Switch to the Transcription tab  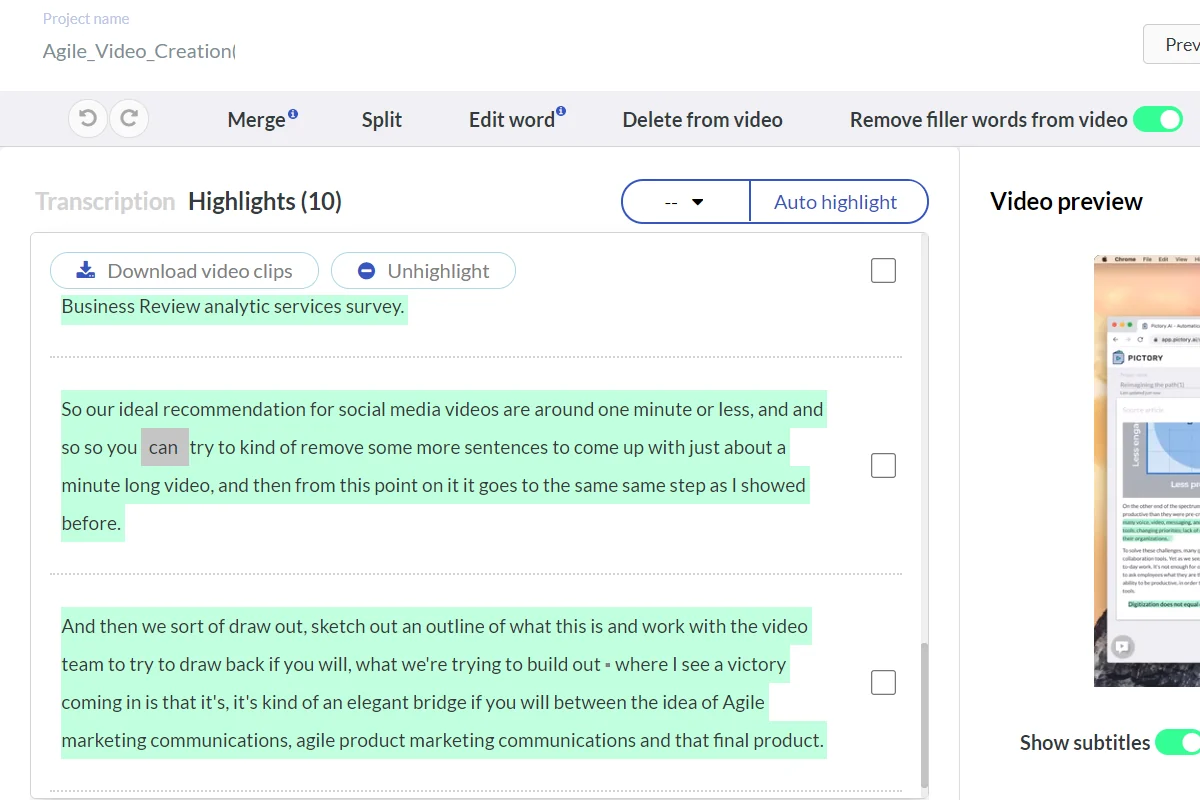click(x=105, y=202)
